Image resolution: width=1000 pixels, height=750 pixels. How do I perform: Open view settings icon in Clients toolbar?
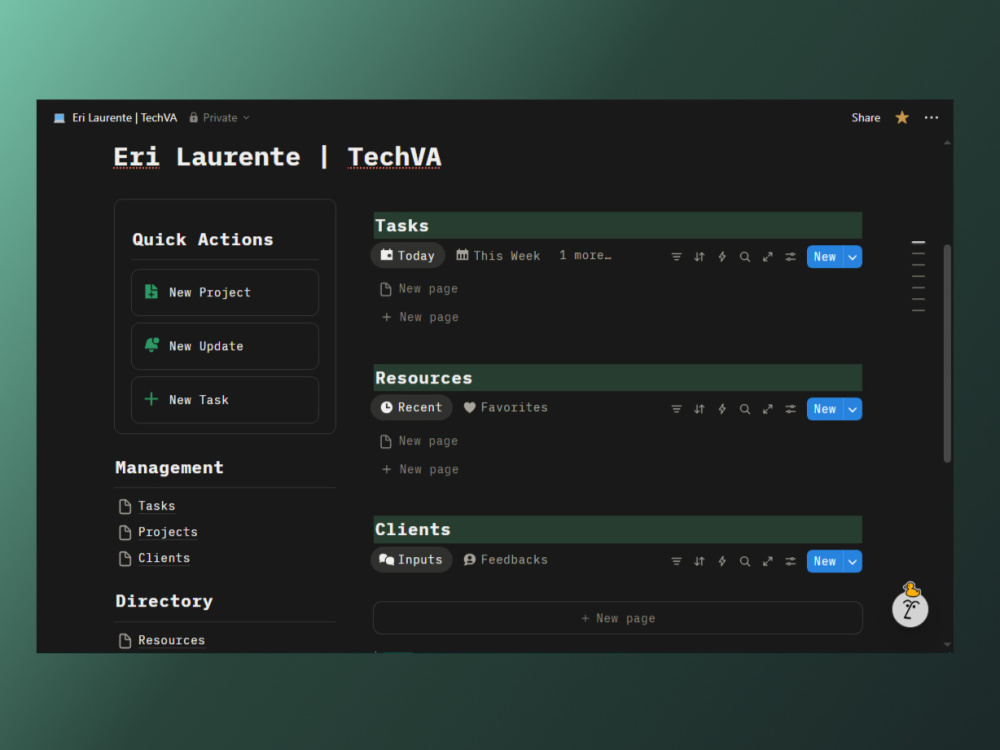coord(790,561)
